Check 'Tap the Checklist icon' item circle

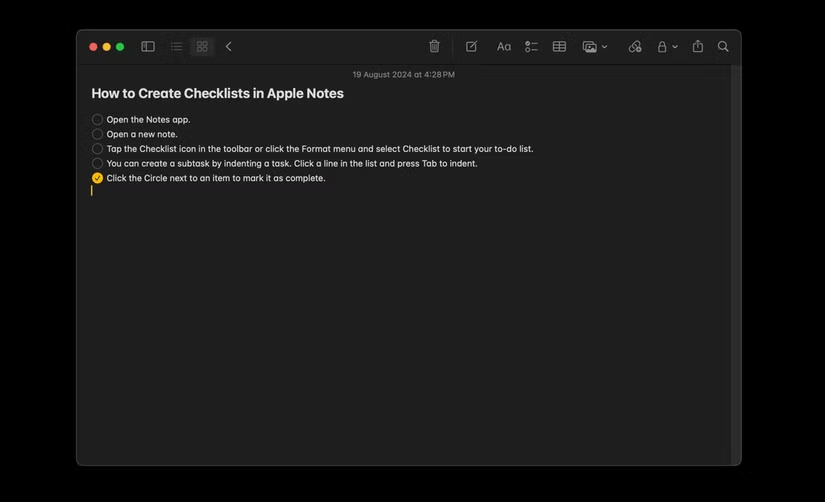click(97, 149)
